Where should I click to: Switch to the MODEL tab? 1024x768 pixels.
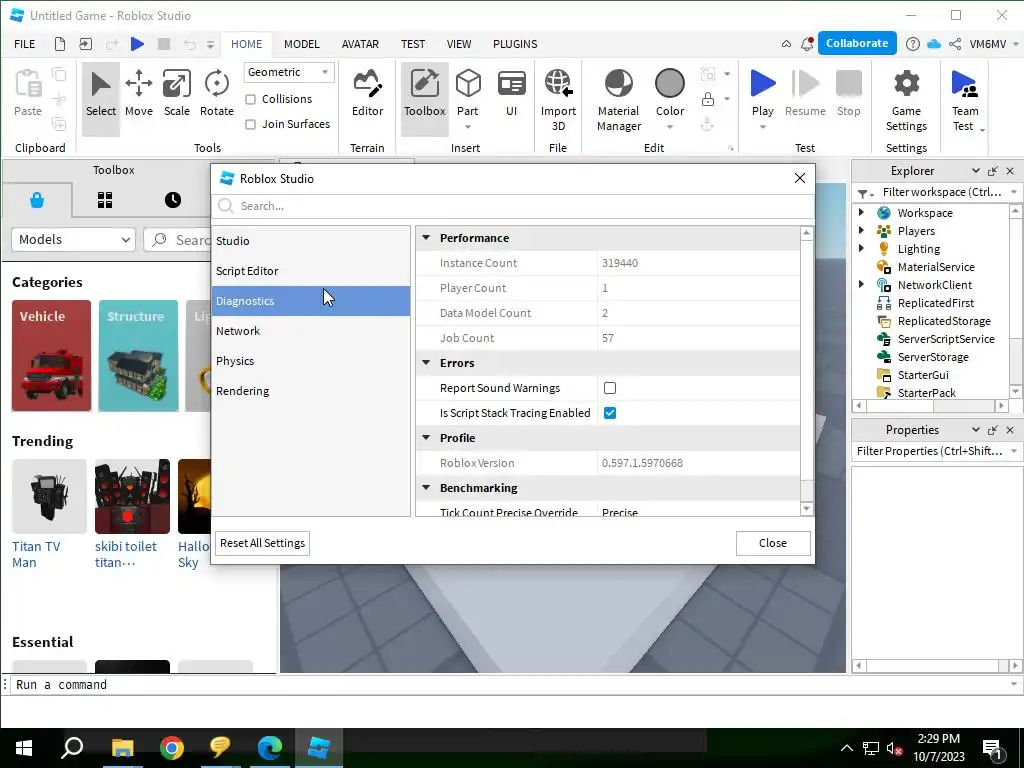302,44
